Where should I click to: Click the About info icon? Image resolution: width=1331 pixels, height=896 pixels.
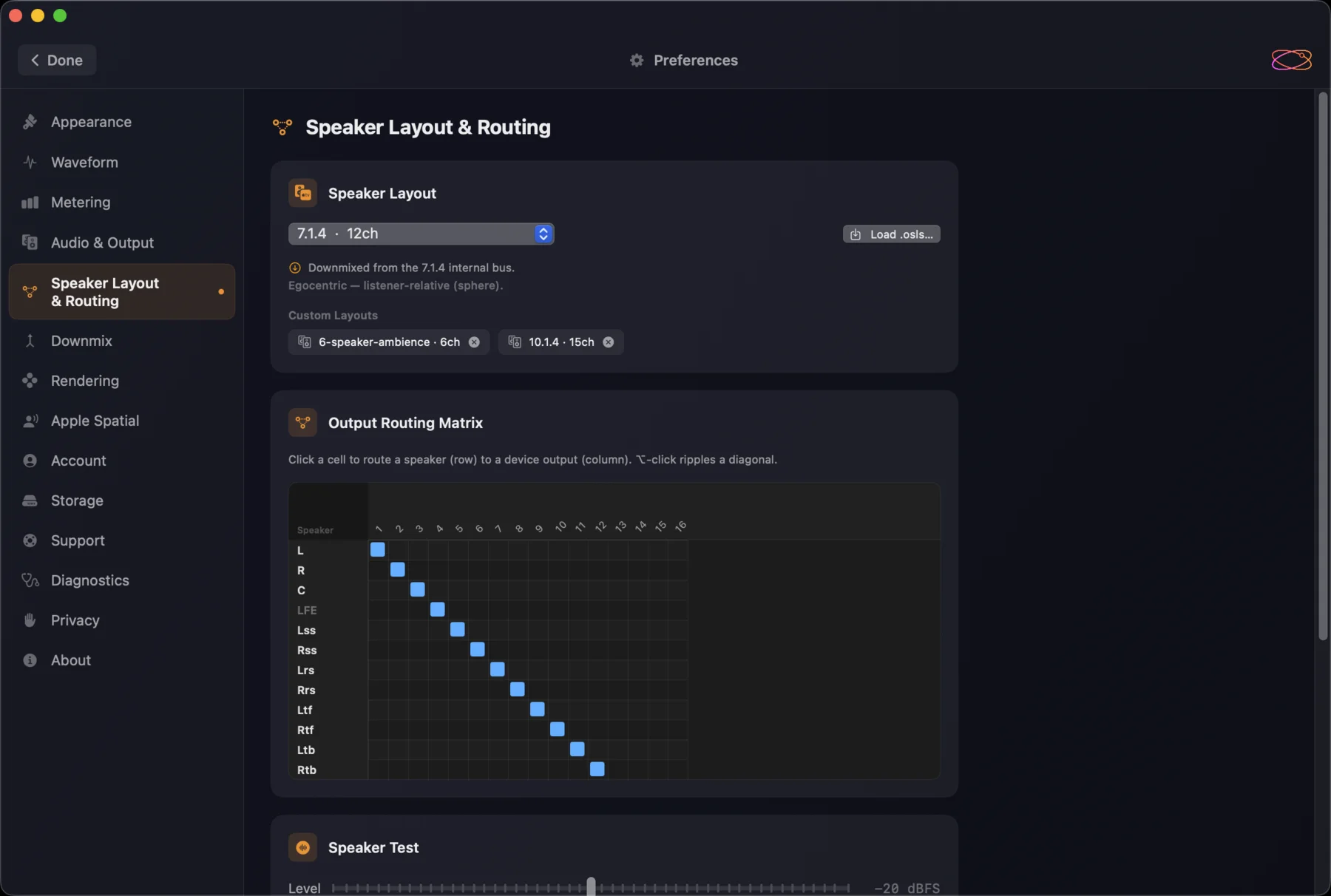pyautogui.click(x=30, y=660)
